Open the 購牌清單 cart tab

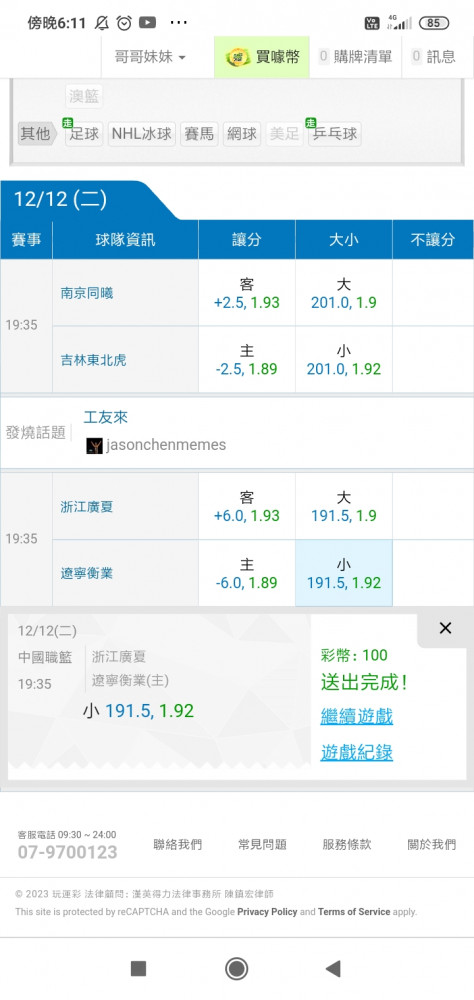[355, 57]
